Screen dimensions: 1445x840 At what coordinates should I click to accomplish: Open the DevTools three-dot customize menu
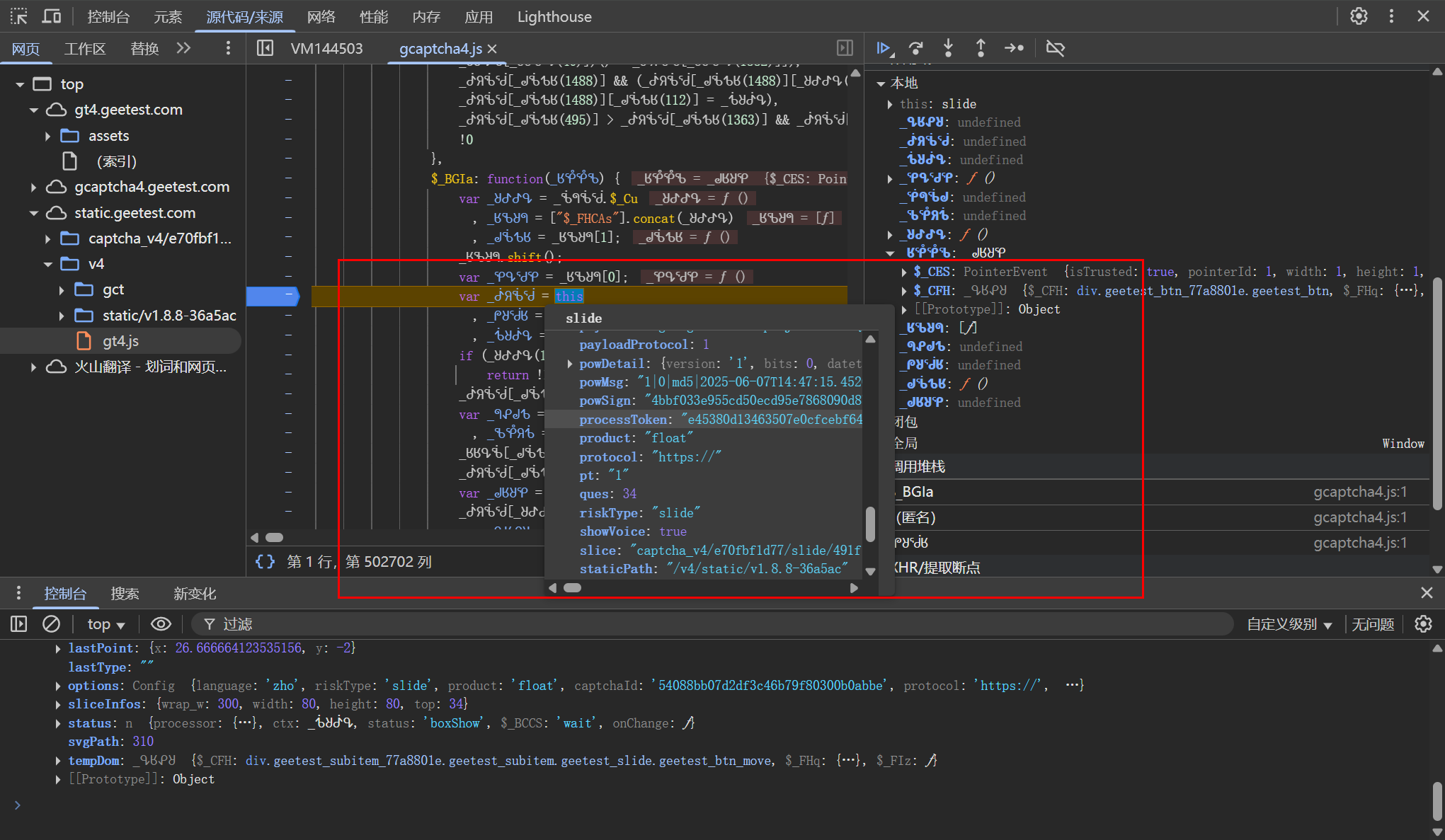[x=1391, y=16]
